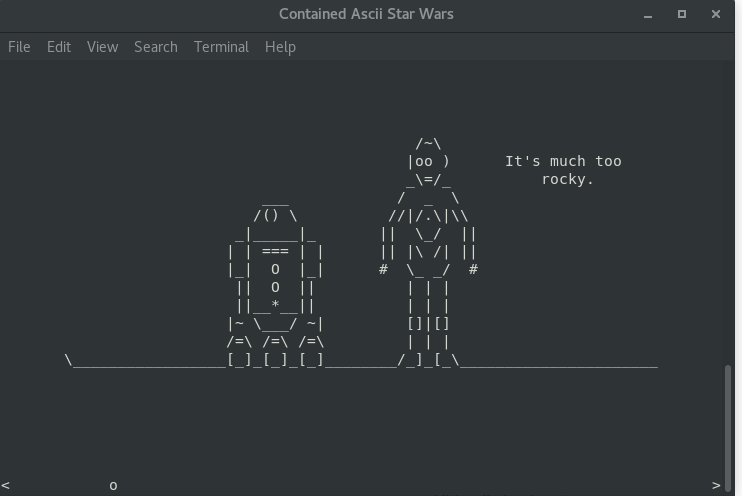Viewport: 742px width, 496px height.
Task: Click C-3PO's 'oo' eyes in the ASCII head
Action: pyautogui.click(x=424, y=161)
